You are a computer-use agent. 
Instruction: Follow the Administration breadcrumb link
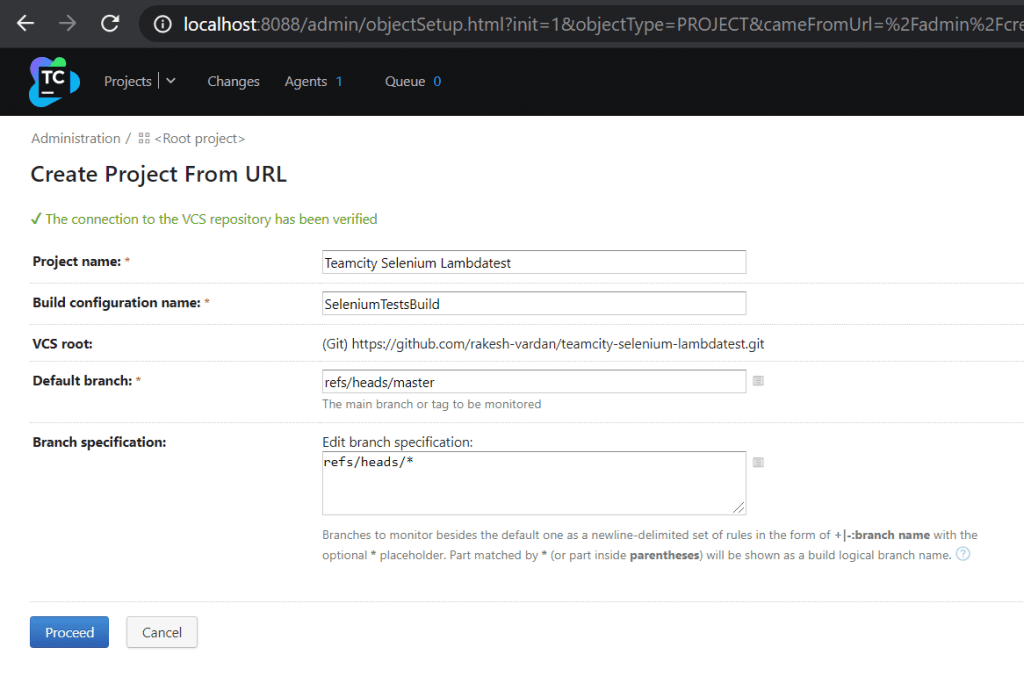click(75, 138)
